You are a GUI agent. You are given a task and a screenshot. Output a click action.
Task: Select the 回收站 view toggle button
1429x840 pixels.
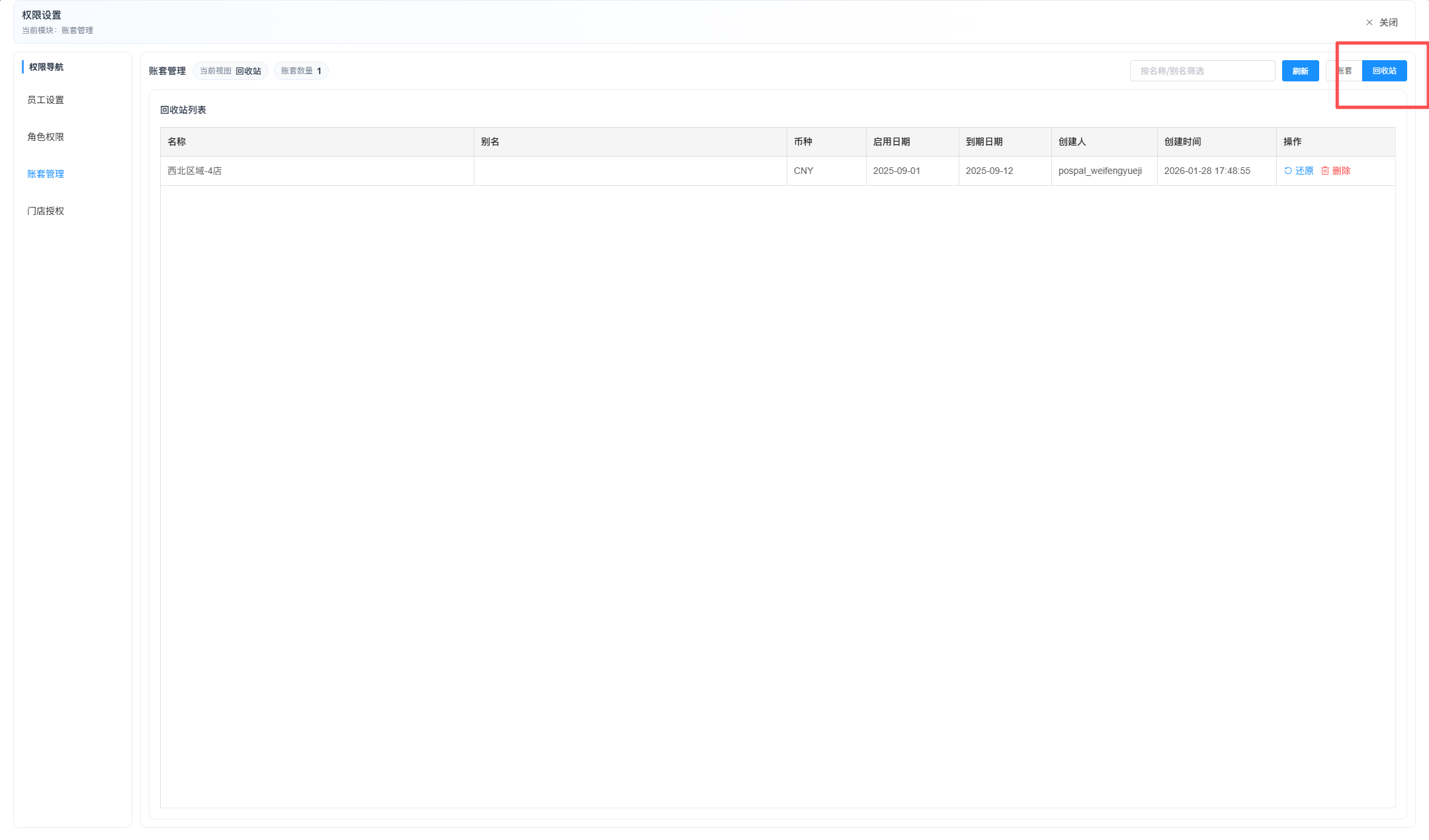point(1384,71)
